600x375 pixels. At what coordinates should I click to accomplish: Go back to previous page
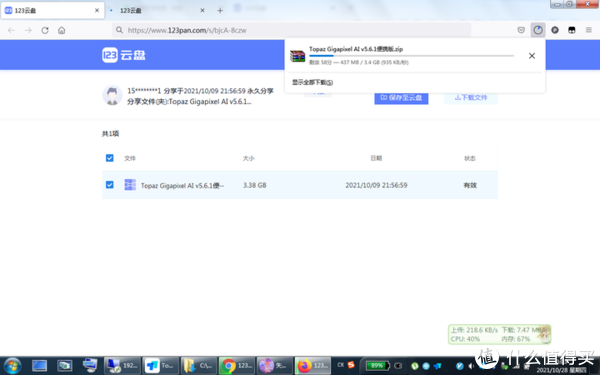click(x=11, y=30)
